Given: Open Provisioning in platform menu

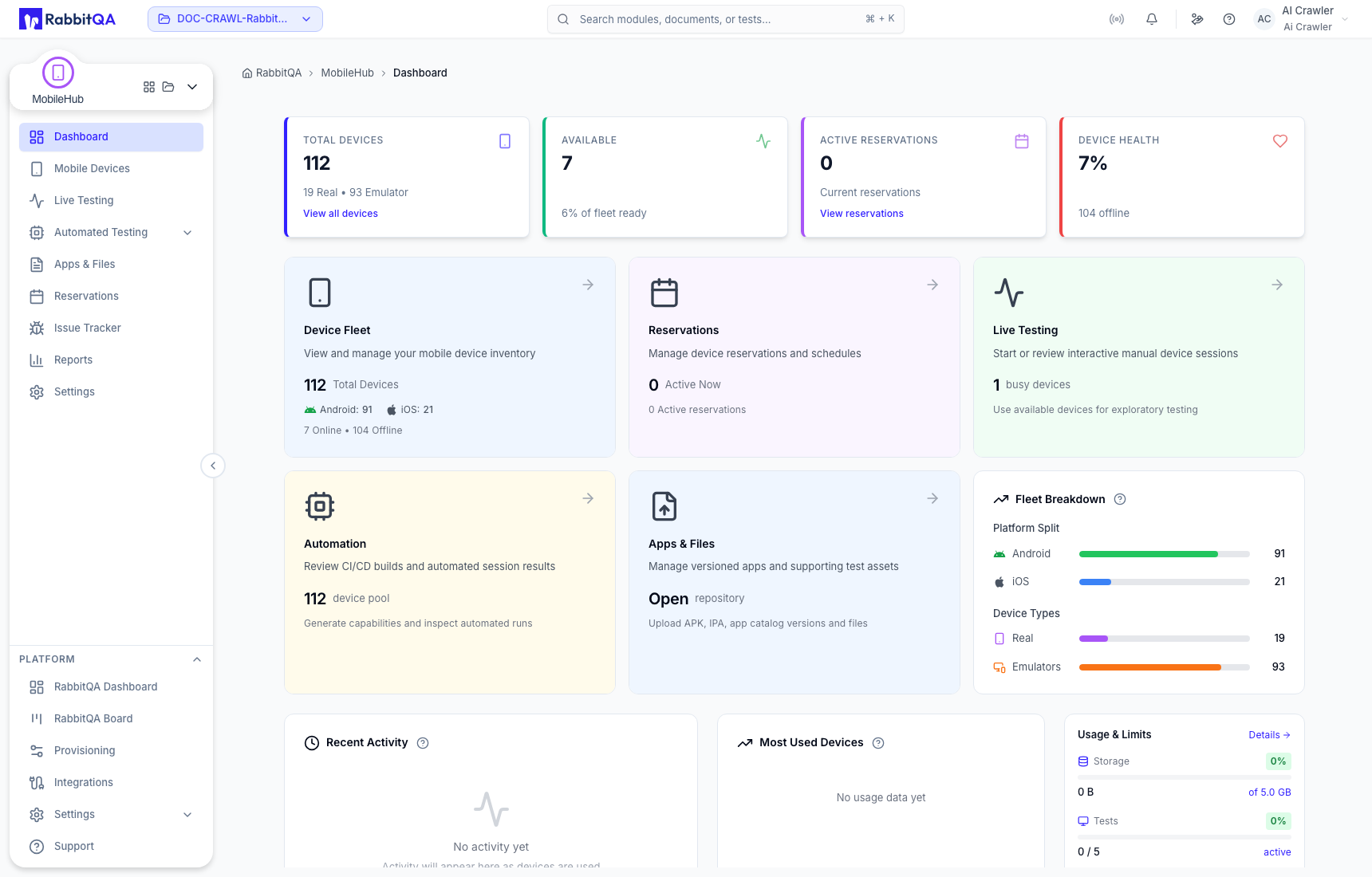Looking at the screenshot, I should click(x=111, y=751).
